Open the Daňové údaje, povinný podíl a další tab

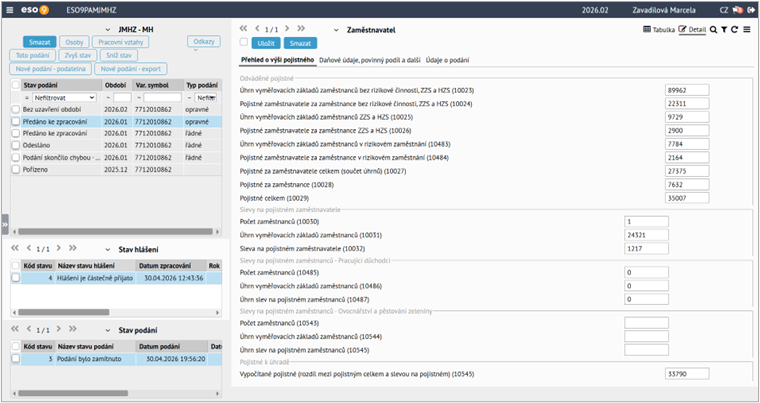click(x=370, y=60)
